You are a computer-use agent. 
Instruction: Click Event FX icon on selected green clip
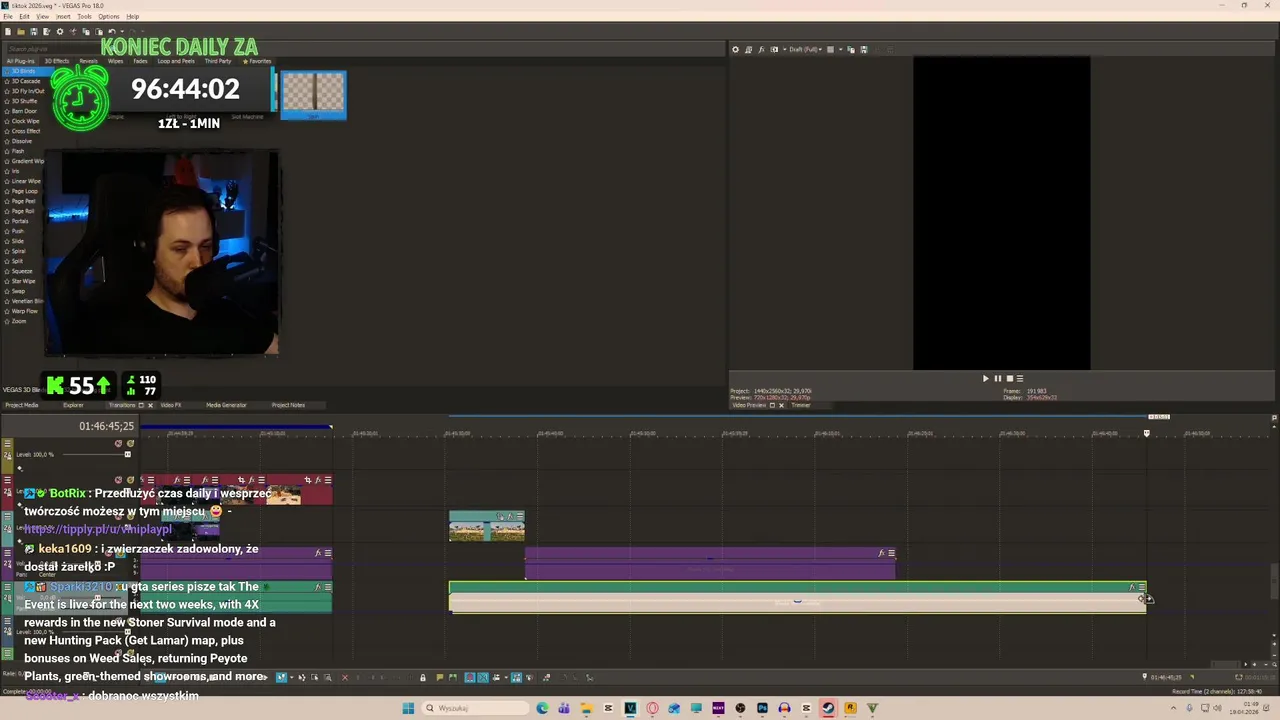click(x=1132, y=587)
